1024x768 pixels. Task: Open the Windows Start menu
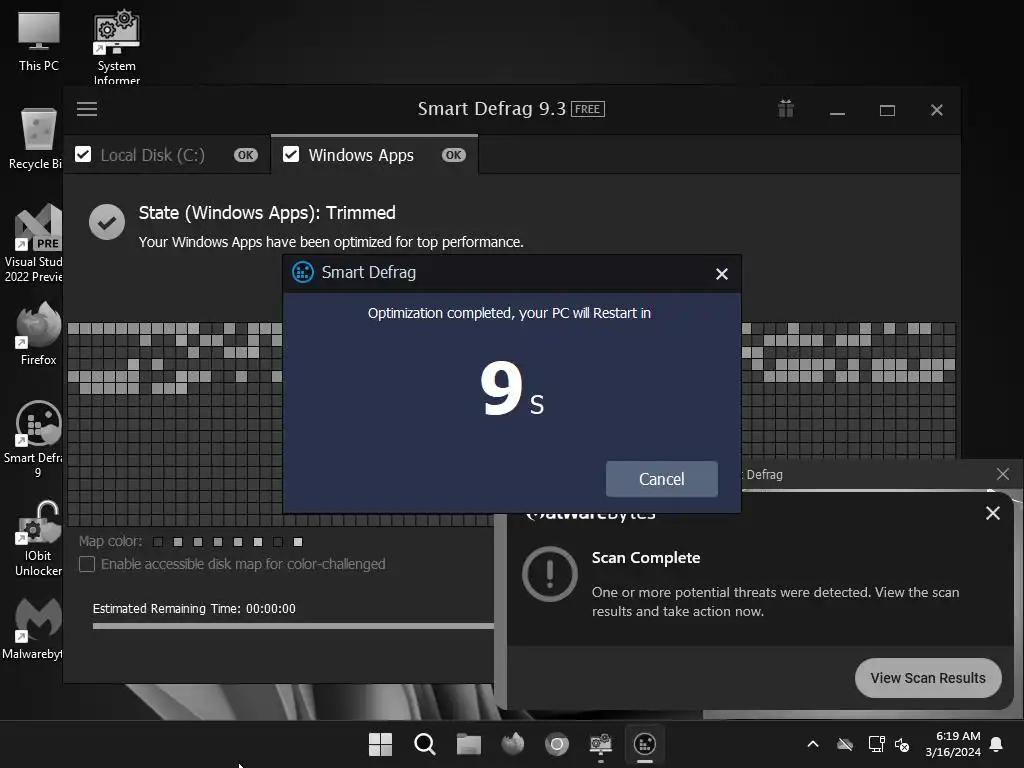point(380,744)
